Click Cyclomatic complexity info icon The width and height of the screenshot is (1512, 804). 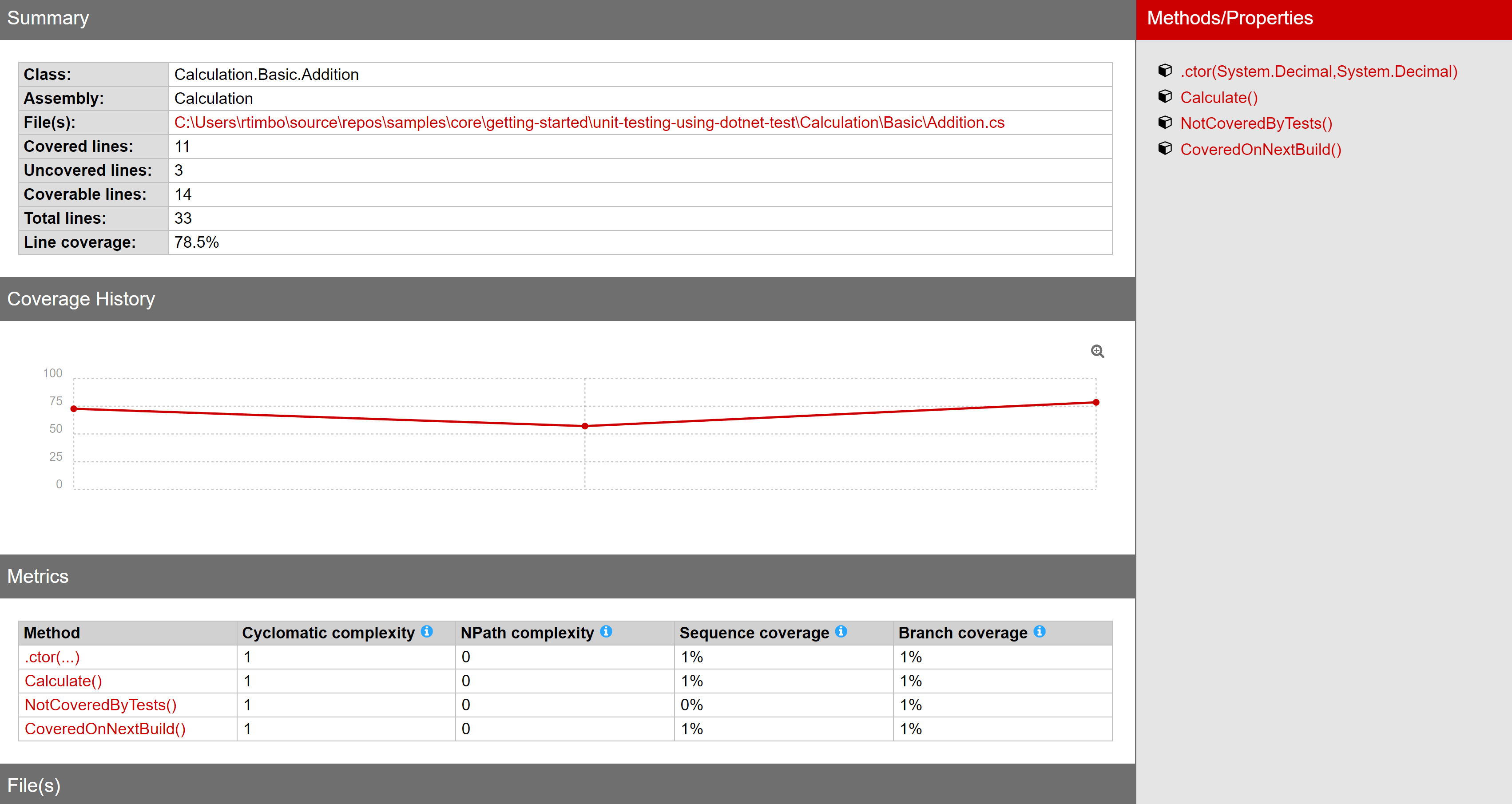point(427,631)
